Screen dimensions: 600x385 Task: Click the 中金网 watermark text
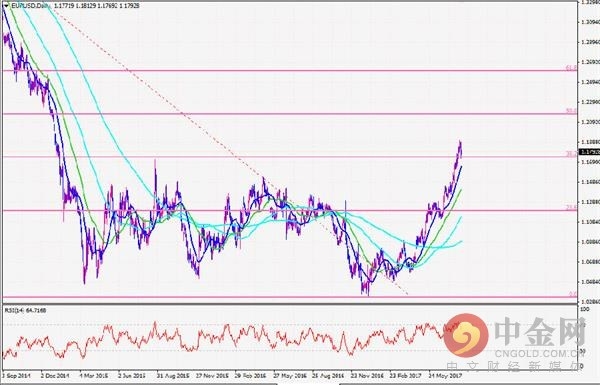[x=539, y=332]
